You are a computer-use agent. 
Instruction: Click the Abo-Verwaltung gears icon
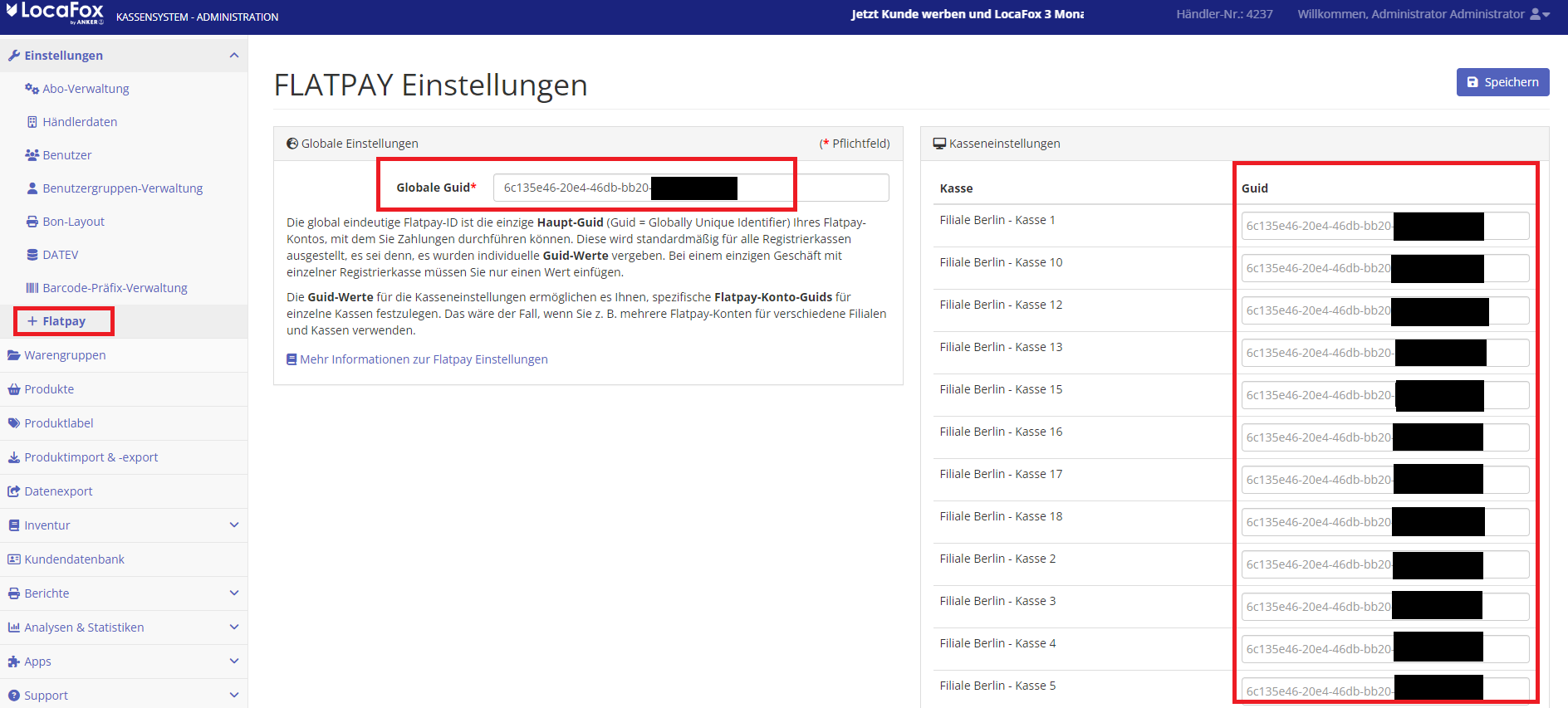coord(32,89)
